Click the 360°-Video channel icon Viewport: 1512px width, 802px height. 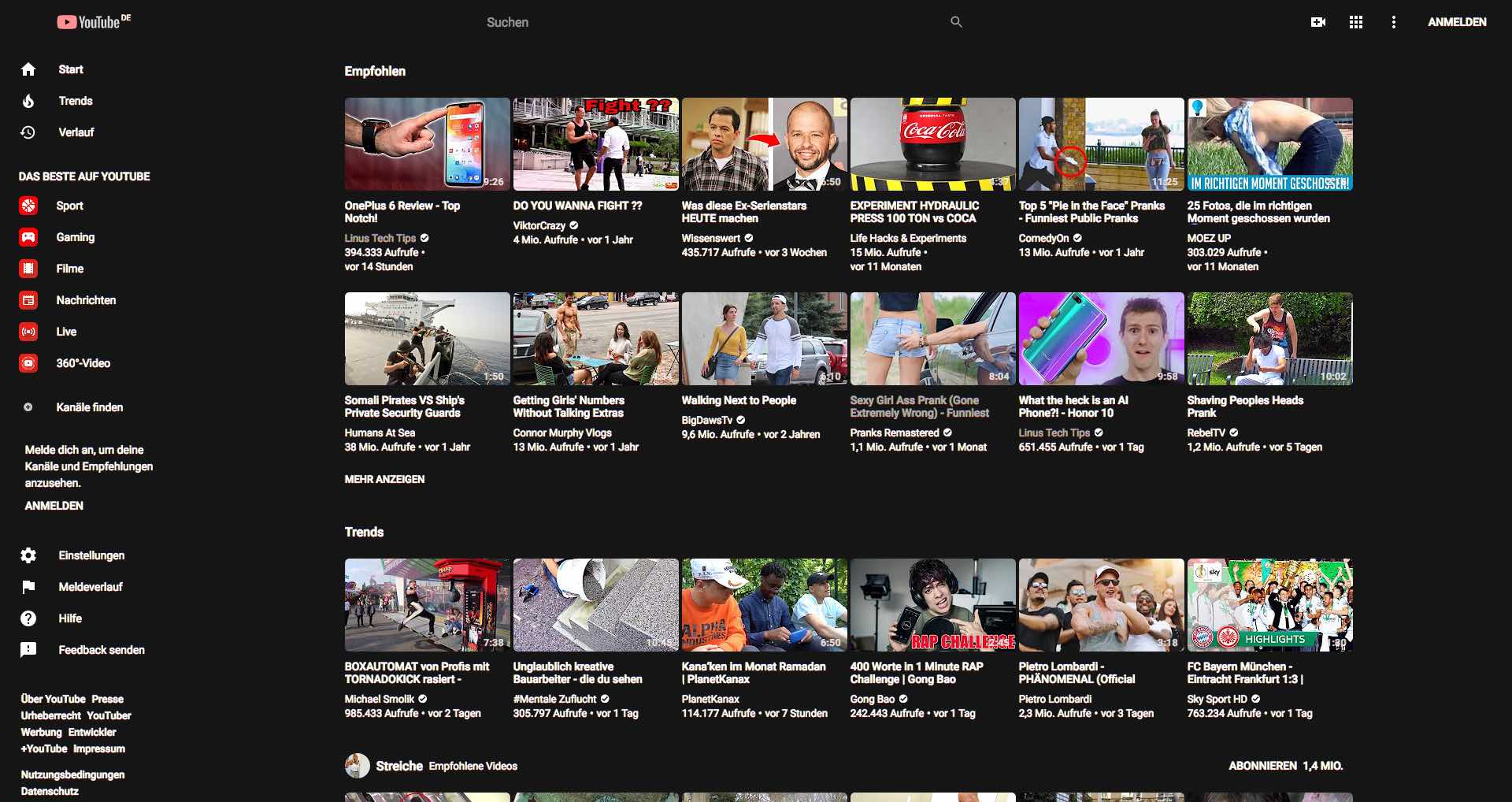point(28,363)
